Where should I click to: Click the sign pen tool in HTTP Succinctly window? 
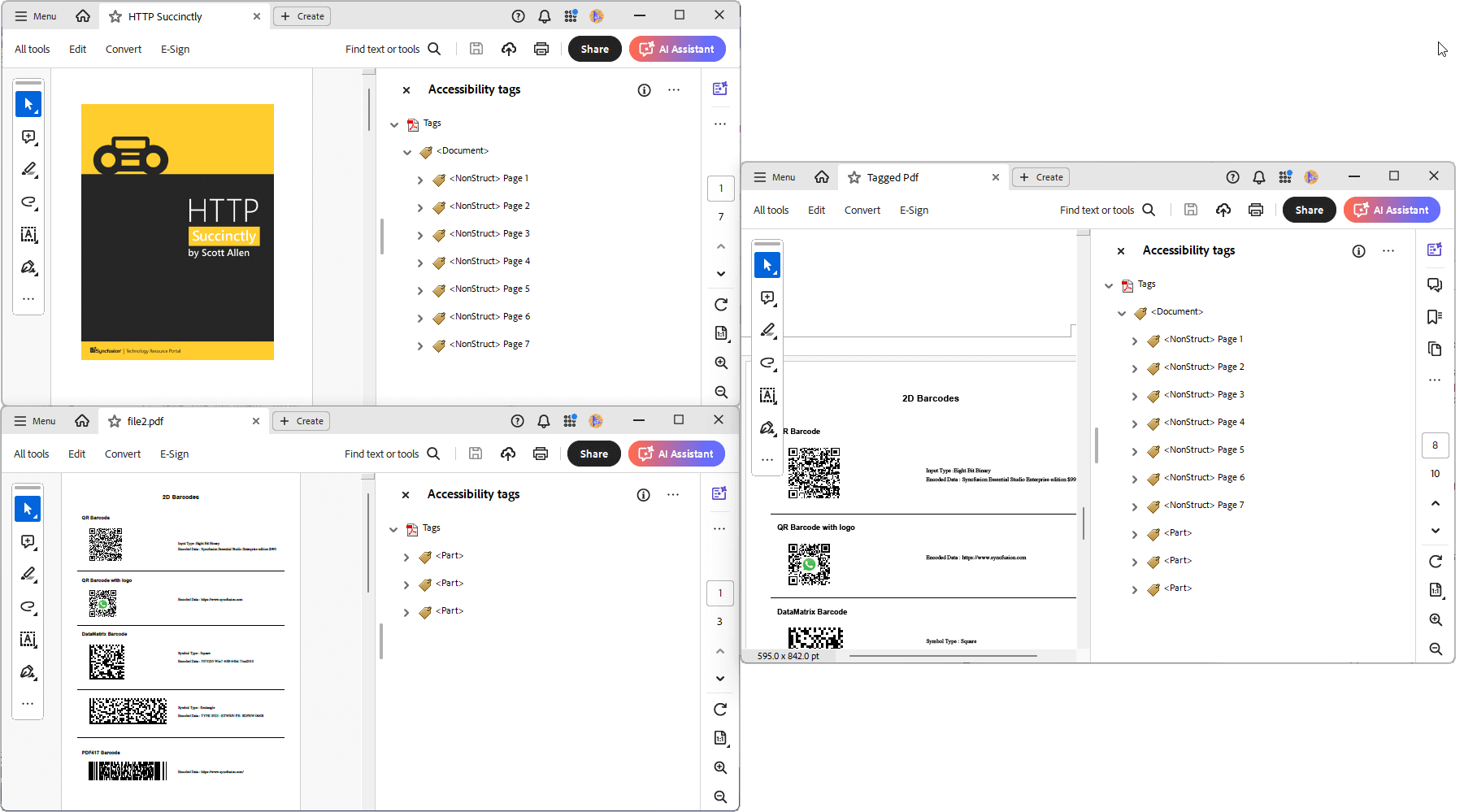point(28,267)
